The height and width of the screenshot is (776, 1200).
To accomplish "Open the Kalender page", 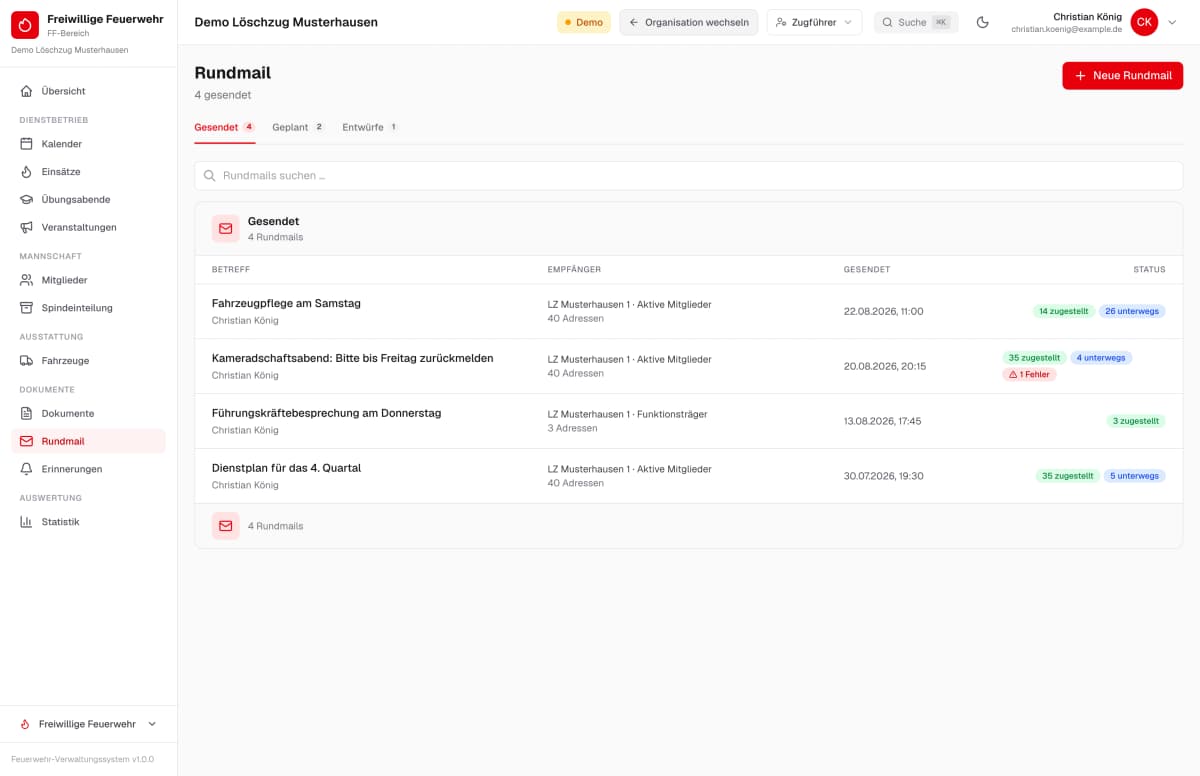I will [x=88, y=144].
